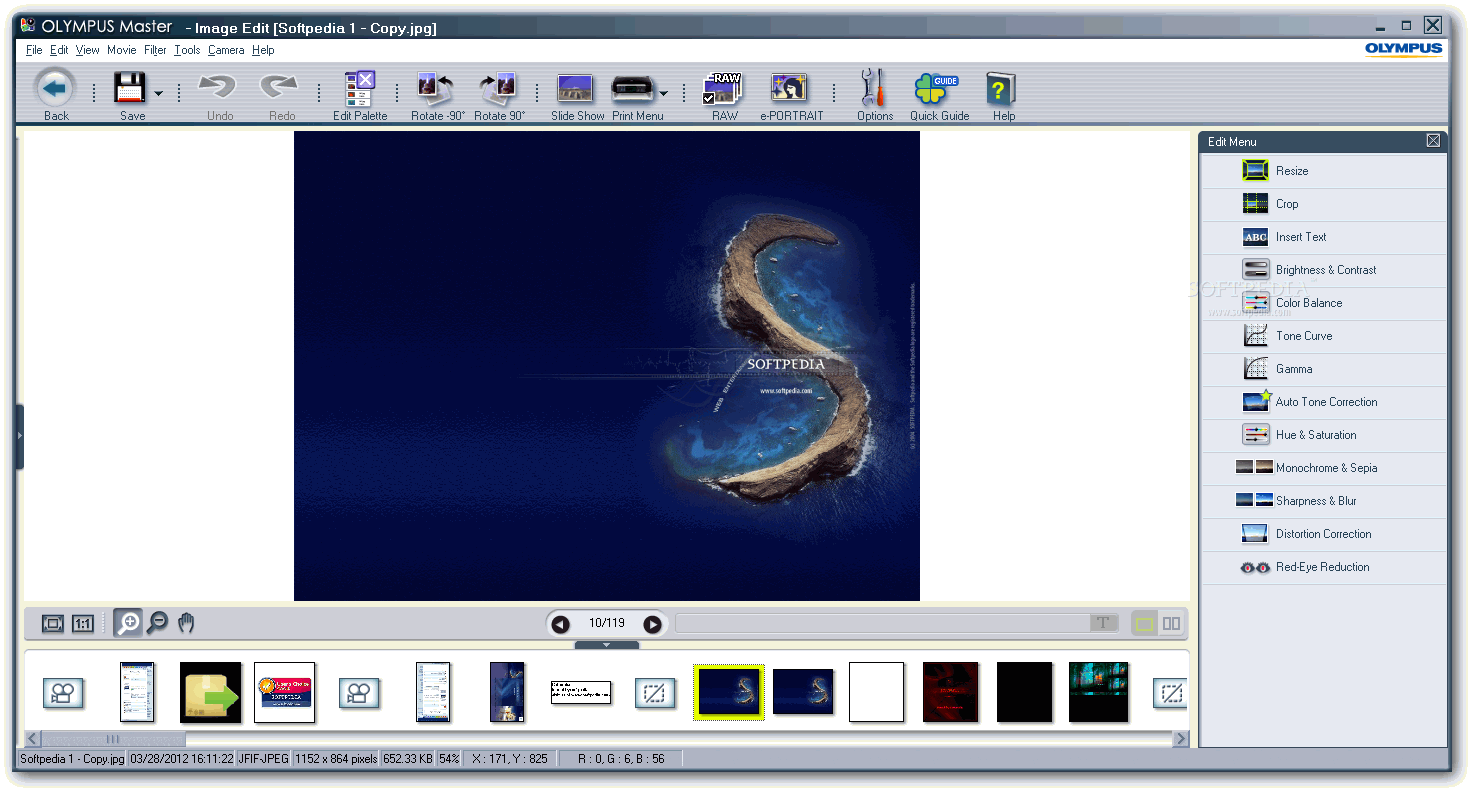This screenshot has height=792, width=1472.
Task: Expand the left side panel handle
Action: 19,437
